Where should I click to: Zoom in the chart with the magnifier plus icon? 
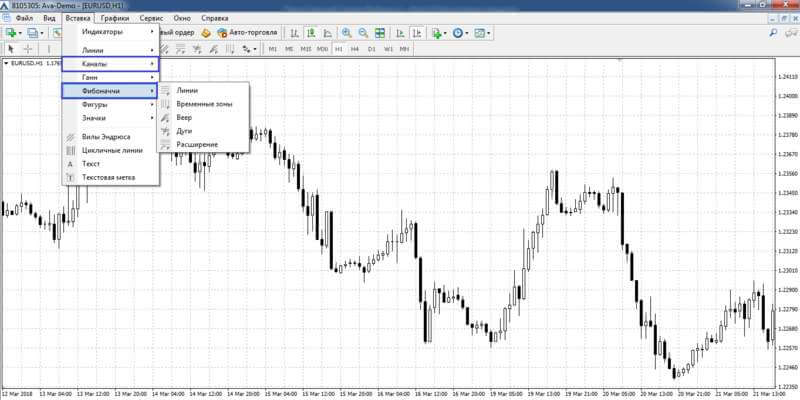tap(346, 33)
